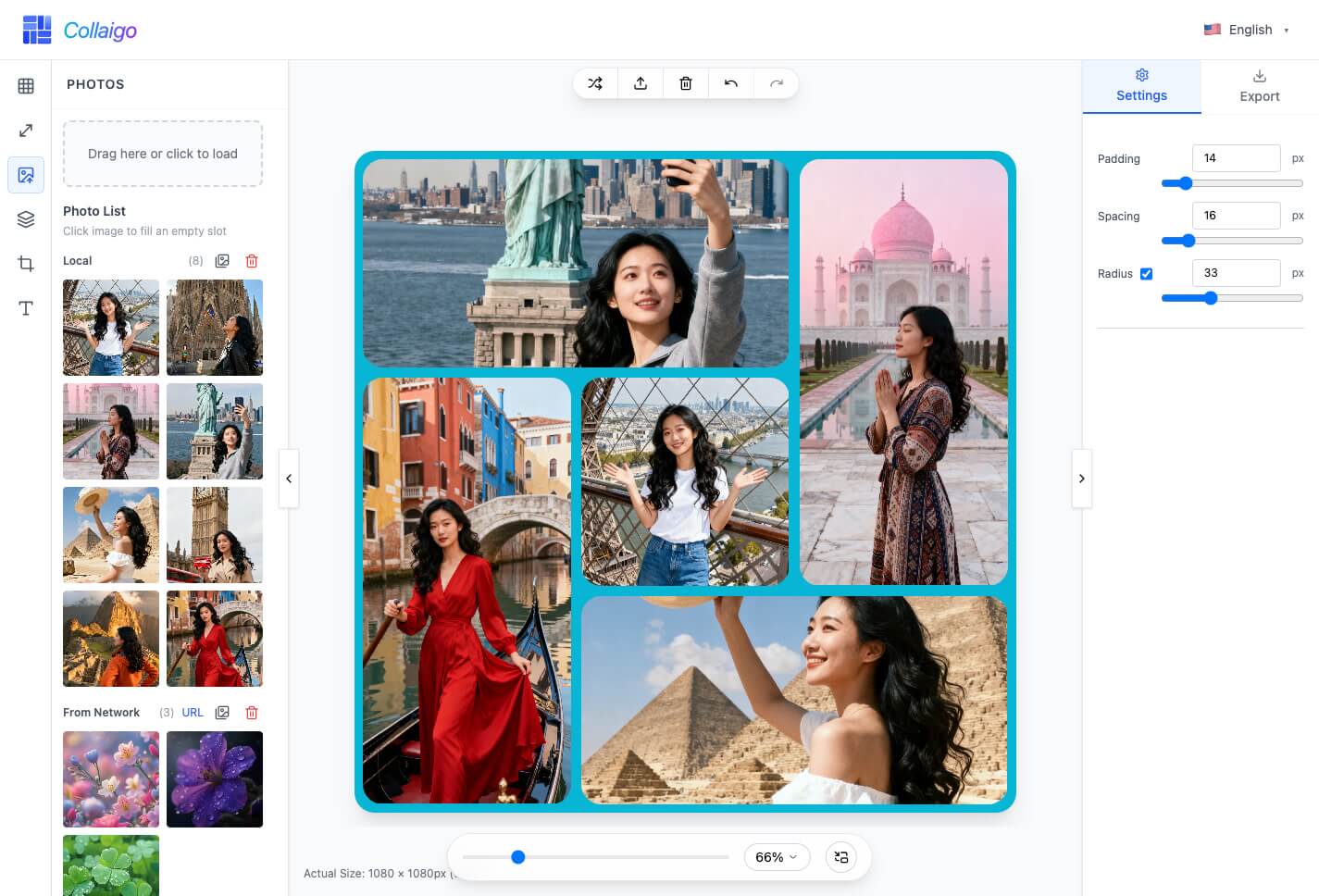
Task: Undo the last action
Action: pos(731,83)
